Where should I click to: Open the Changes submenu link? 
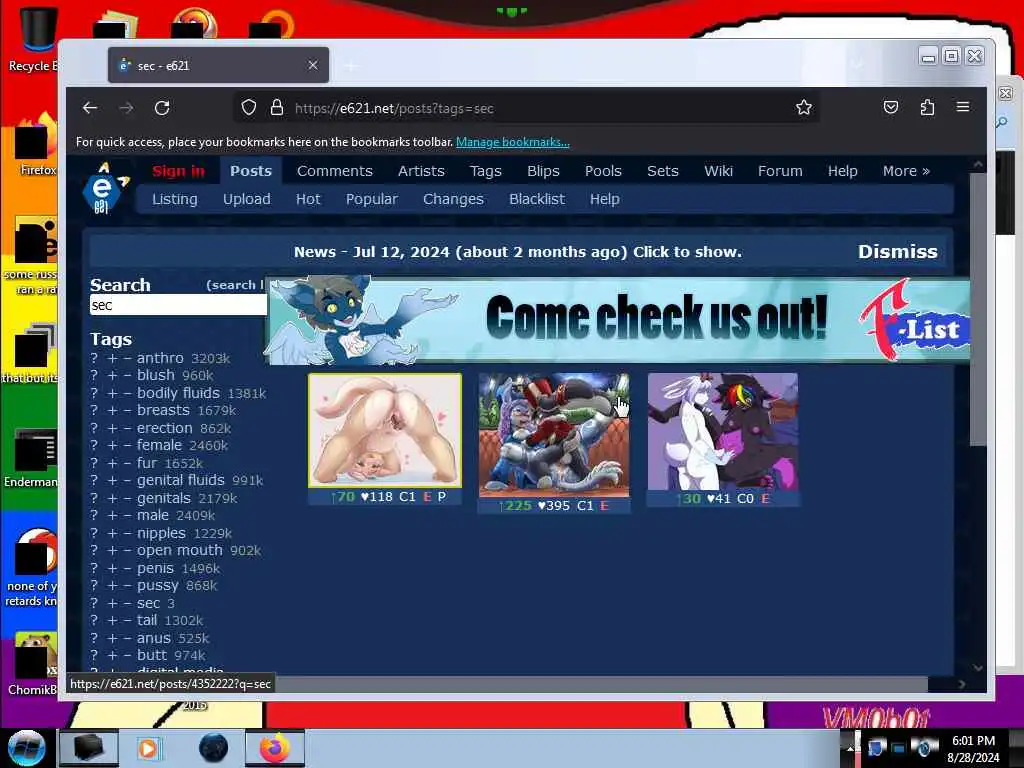point(453,199)
